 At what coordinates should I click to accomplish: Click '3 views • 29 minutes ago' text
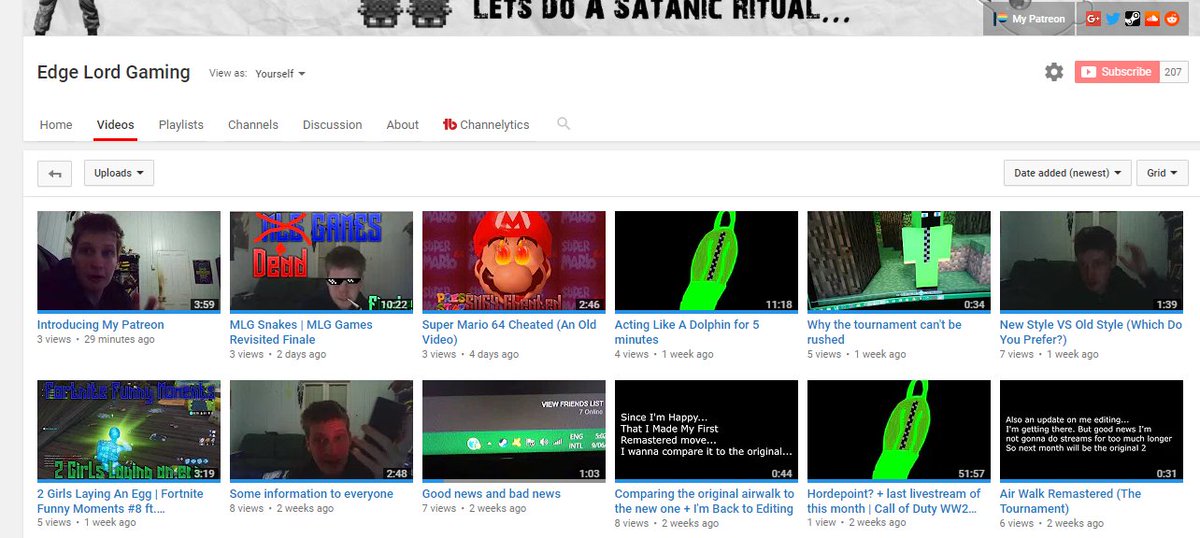(96, 340)
